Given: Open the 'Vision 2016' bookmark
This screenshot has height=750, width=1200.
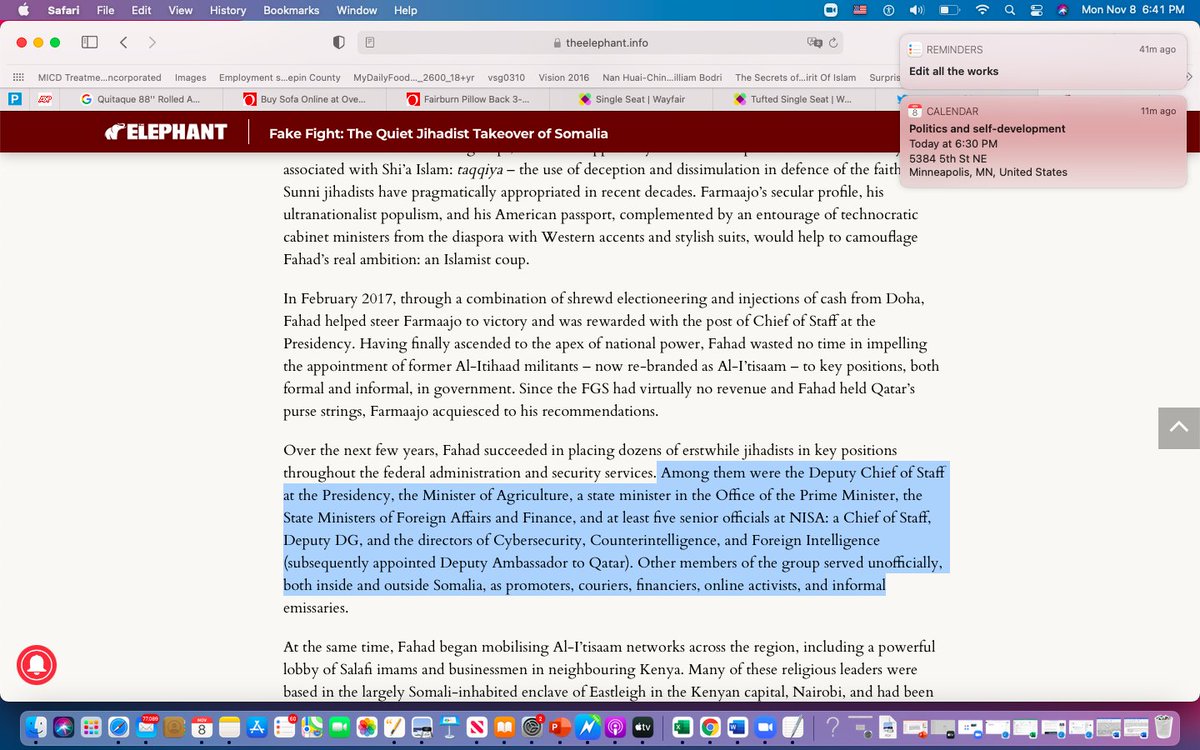Looking at the screenshot, I should [564, 77].
